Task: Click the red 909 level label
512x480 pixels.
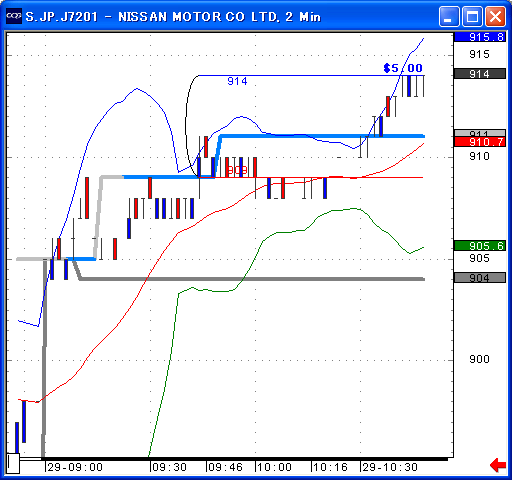Action: pos(237,170)
